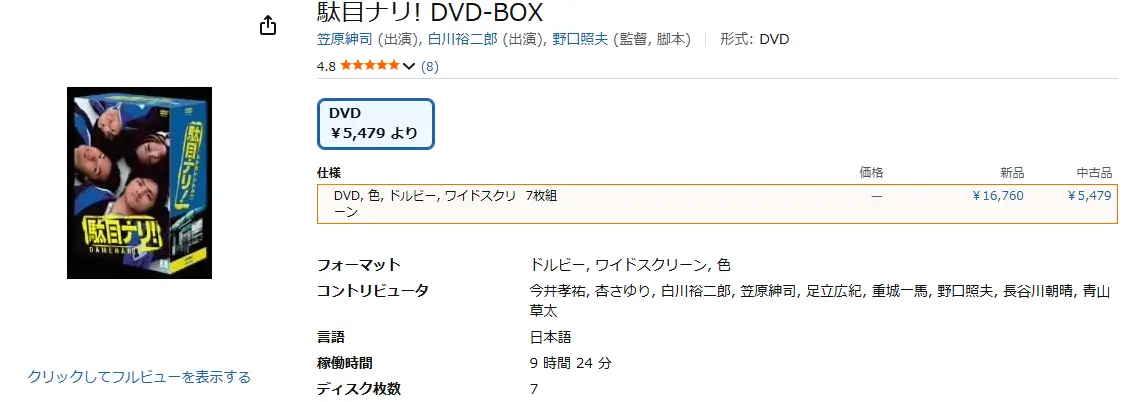Viewport: 1129px width, 402px height.
Task: Expand the rating breakdown chevron
Action: [x=408, y=67]
